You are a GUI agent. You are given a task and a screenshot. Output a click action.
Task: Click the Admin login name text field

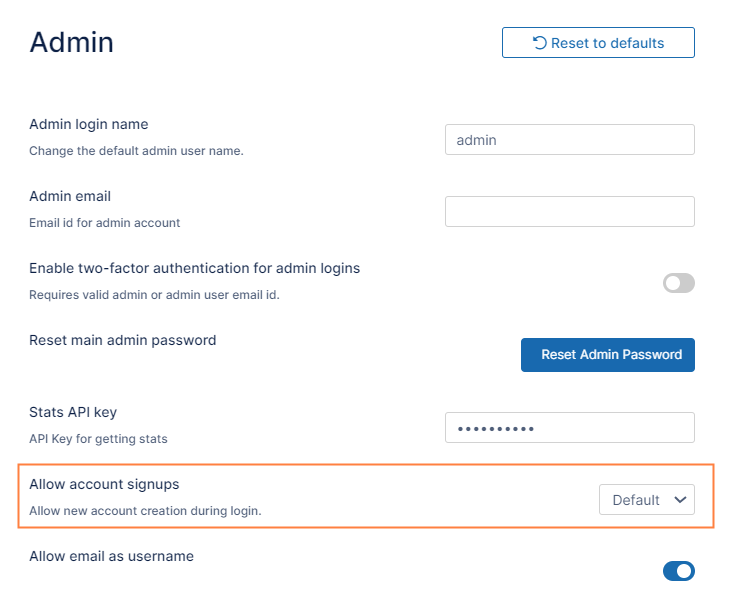pyautogui.click(x=569, y=140)
